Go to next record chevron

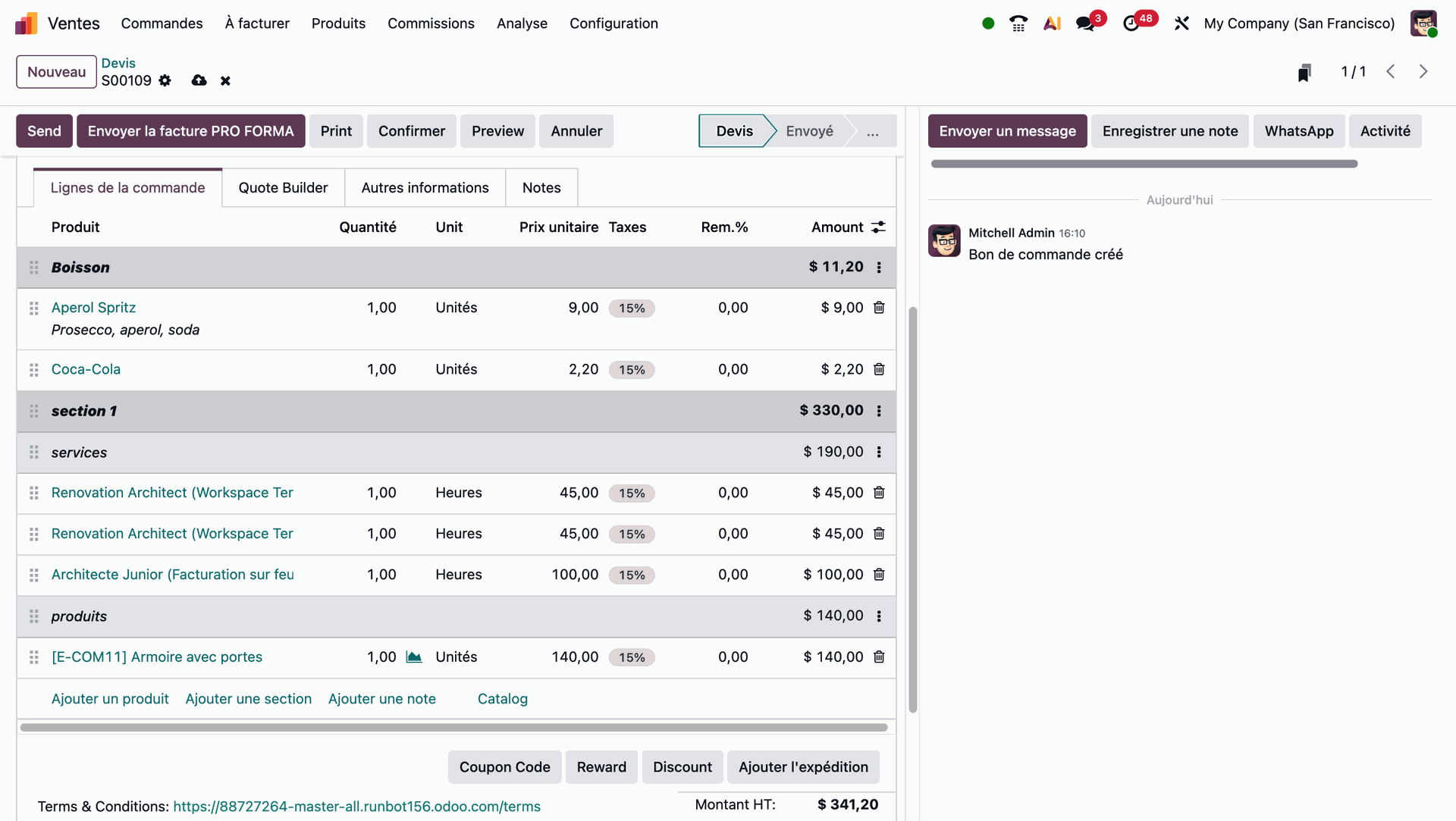tap(1423, 71)
